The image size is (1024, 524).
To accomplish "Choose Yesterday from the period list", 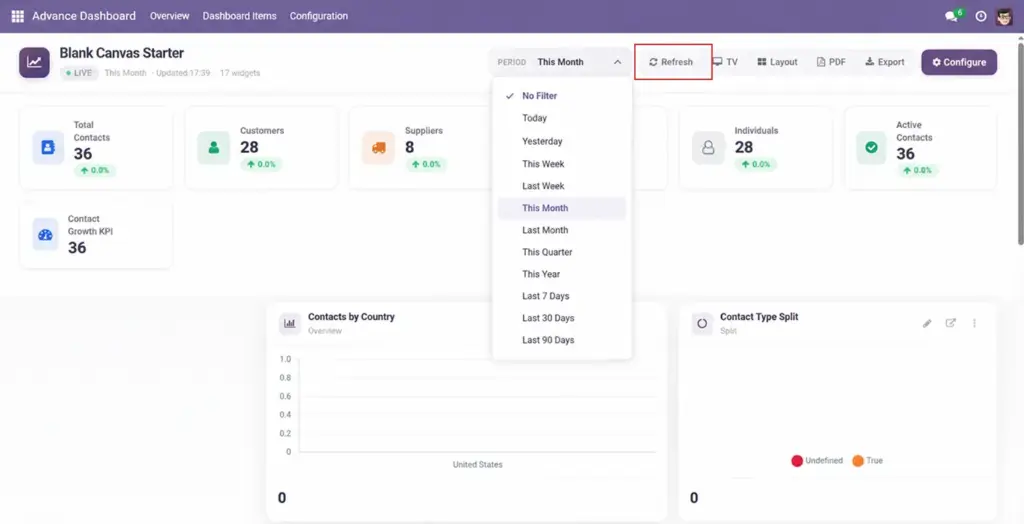I will pyautogui.click(x=562, y=141).
